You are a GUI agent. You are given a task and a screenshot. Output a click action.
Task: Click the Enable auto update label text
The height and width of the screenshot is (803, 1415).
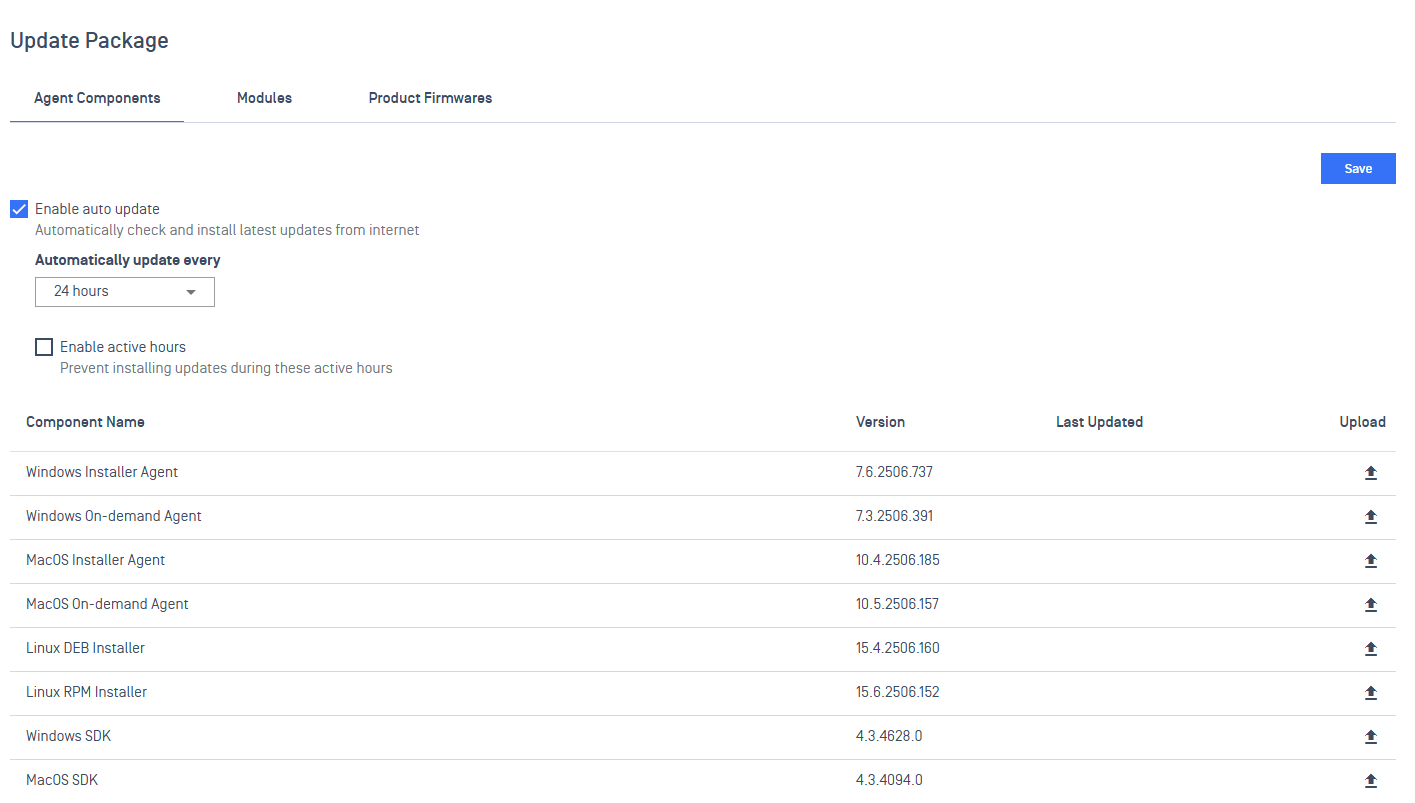pyautogui.click(x=97, y=209)
